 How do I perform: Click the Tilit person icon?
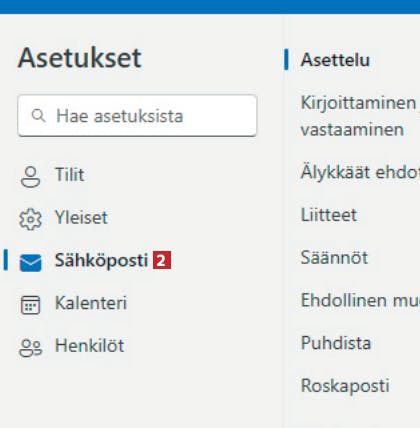coord(30,177)
